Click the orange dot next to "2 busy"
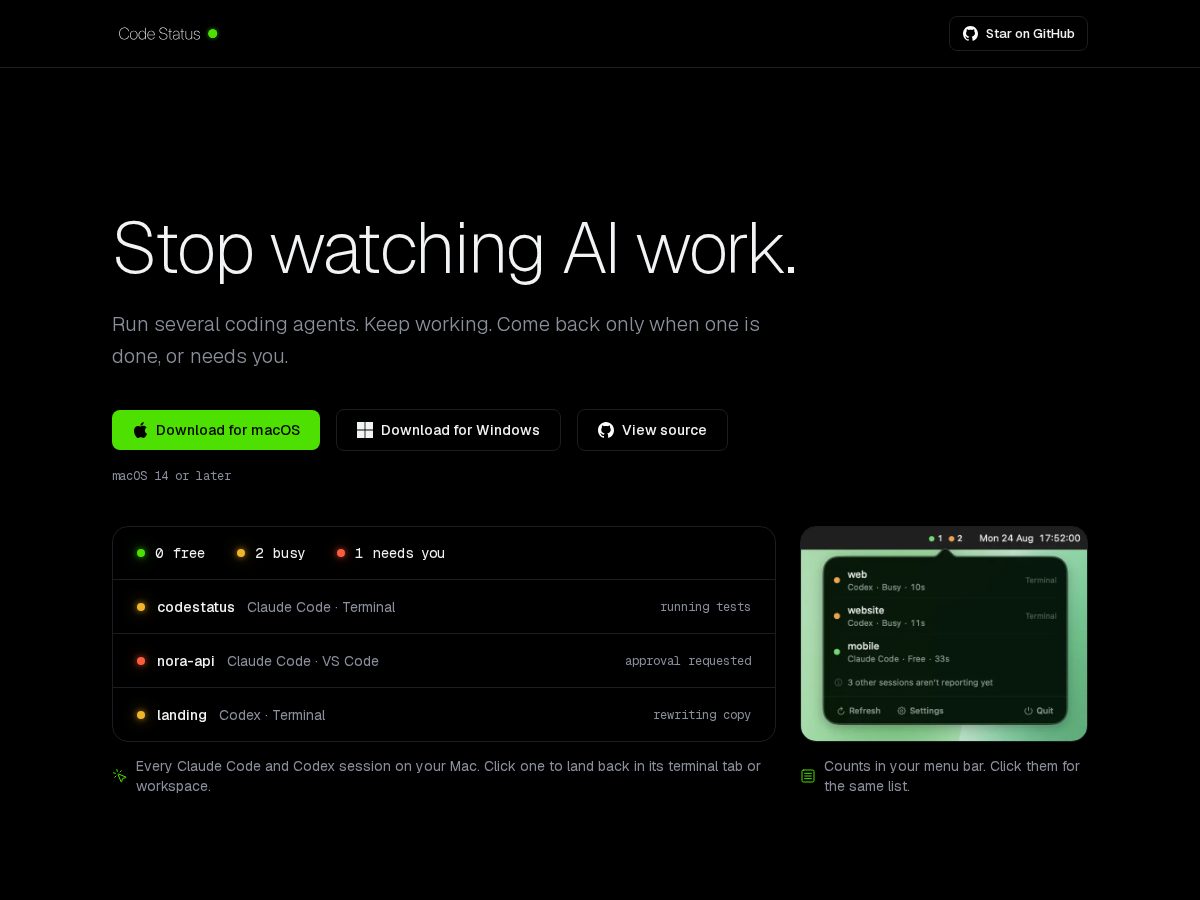This screenshot has height=900, width=1200. [x=241, y=553]
